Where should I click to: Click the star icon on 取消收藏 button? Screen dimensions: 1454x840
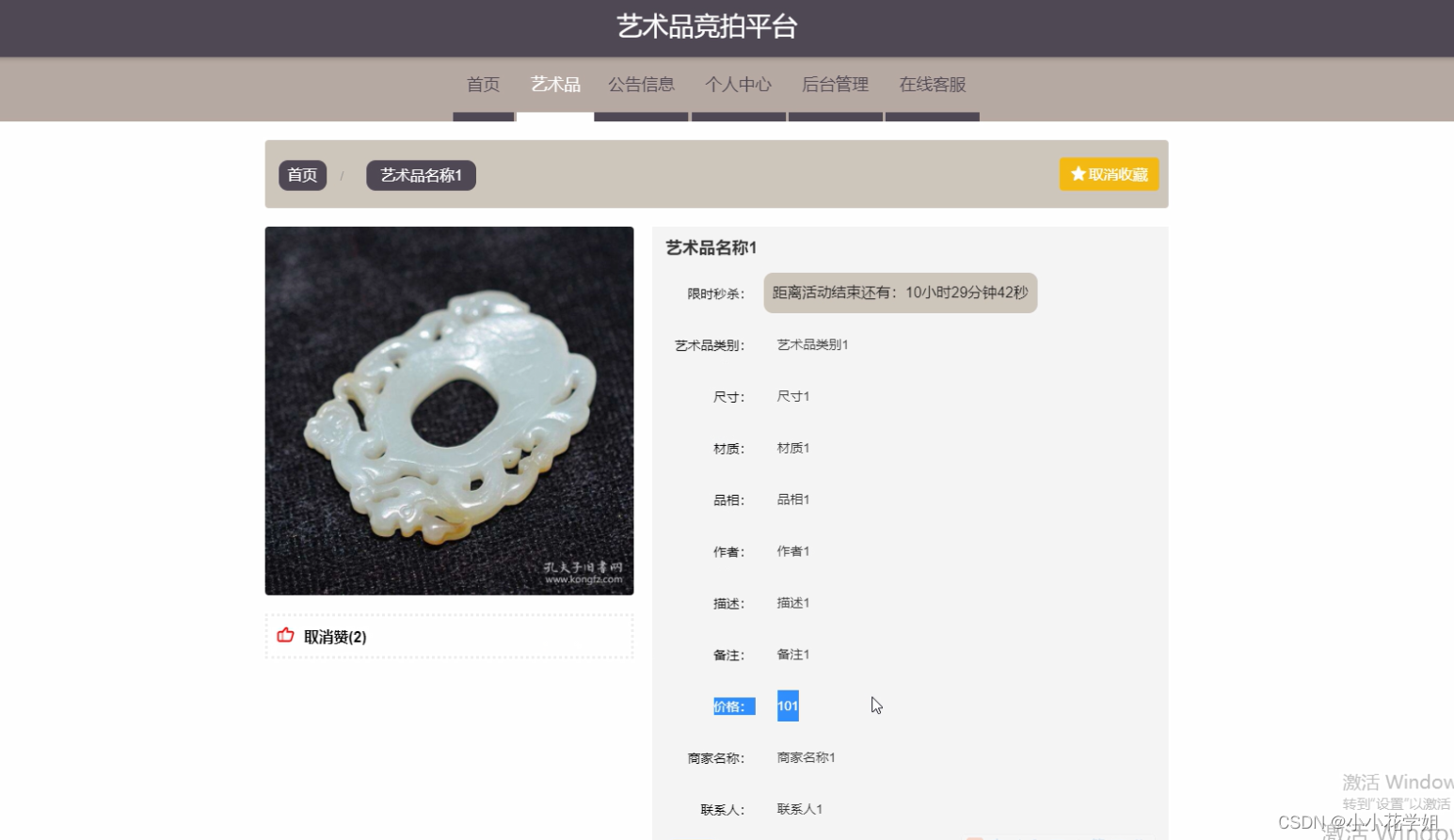point(1077,173)
